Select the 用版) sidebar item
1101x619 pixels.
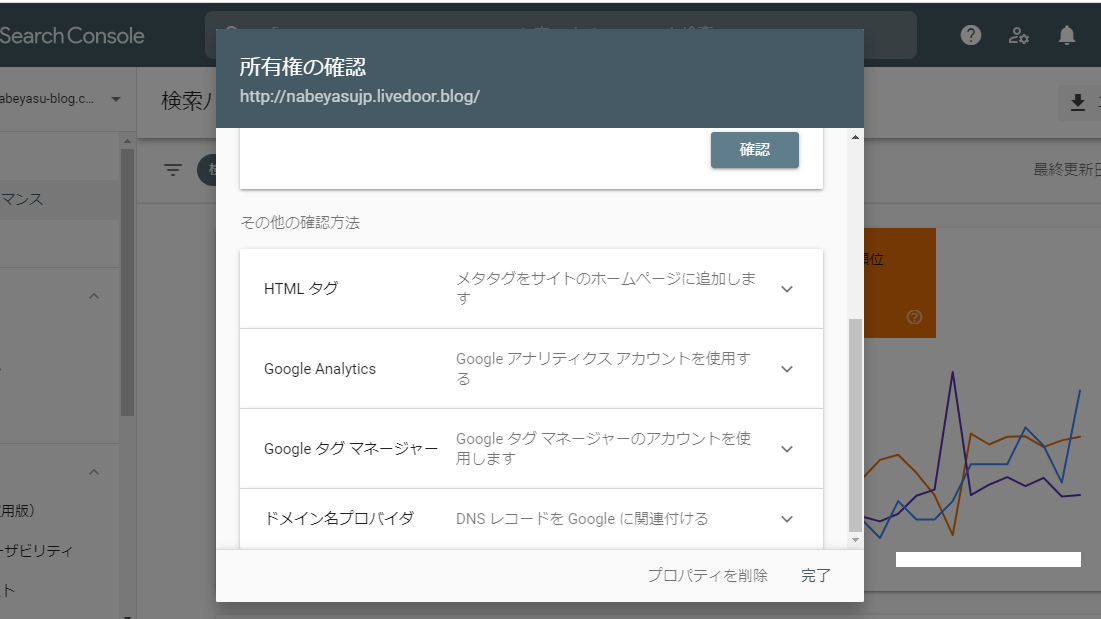point(18,510)
